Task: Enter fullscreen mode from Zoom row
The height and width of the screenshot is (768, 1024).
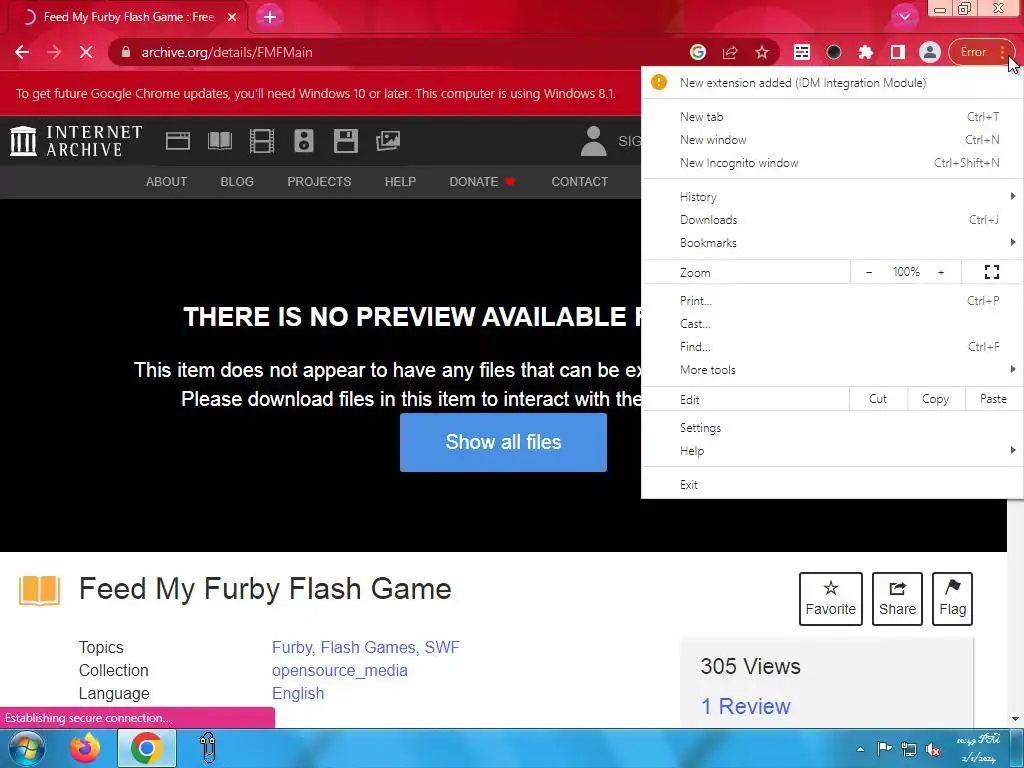Action: click(x=991, y=272)
